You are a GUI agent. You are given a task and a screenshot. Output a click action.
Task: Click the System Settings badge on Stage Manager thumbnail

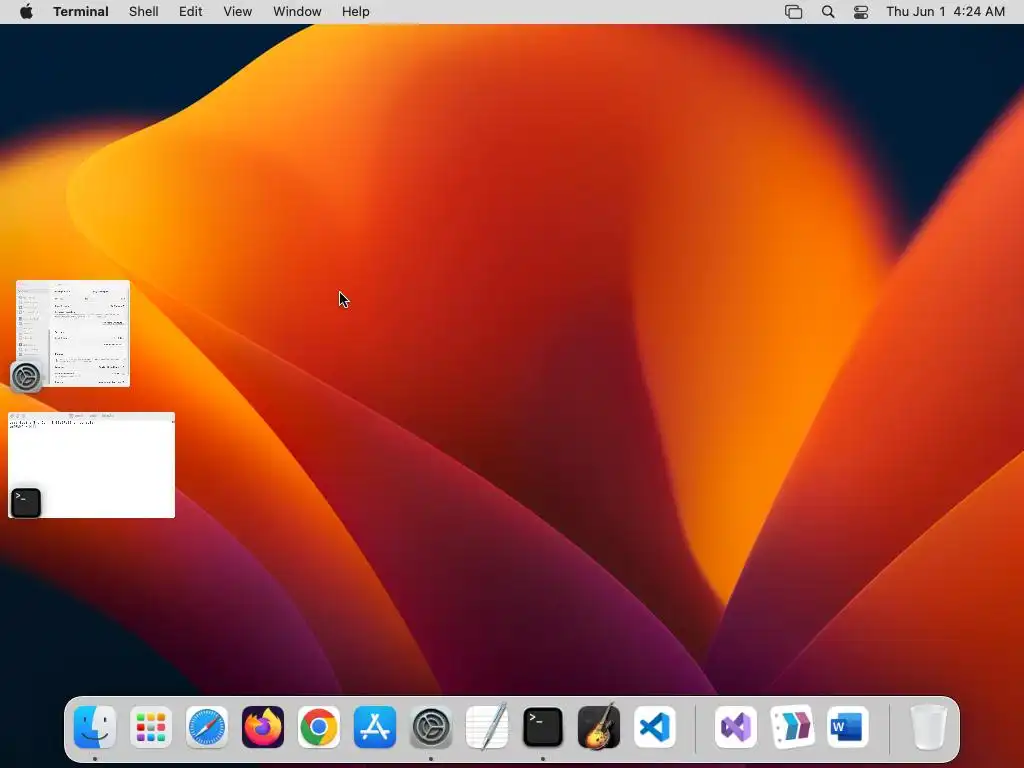26,377
